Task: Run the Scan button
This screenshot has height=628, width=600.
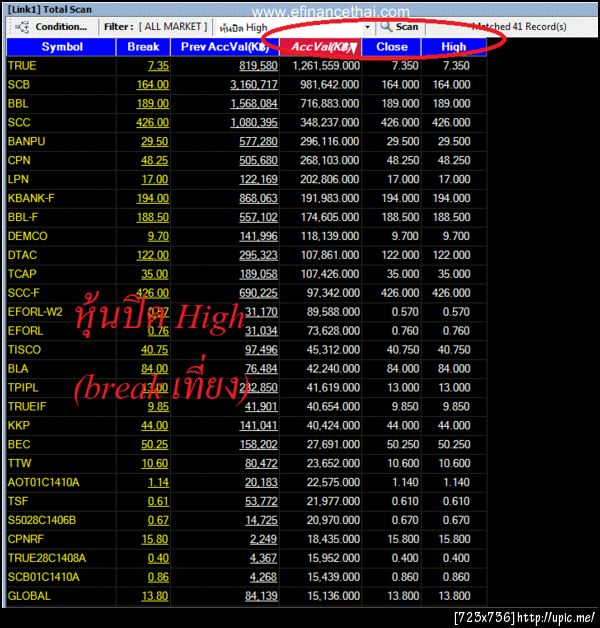Action: pyautogui.click(x=399, y=27)
